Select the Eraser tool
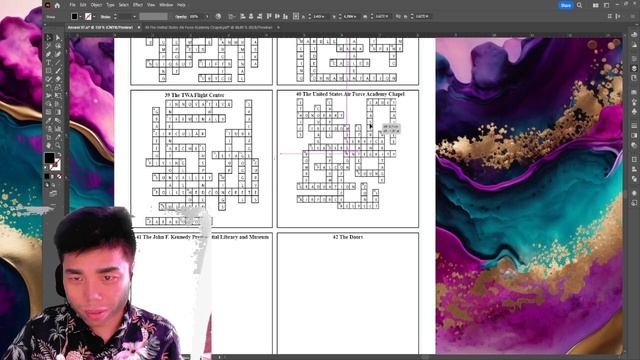Image resolution: width=640 pixels, height=360 pixels. pyautogui.click(x=58, y=78)
